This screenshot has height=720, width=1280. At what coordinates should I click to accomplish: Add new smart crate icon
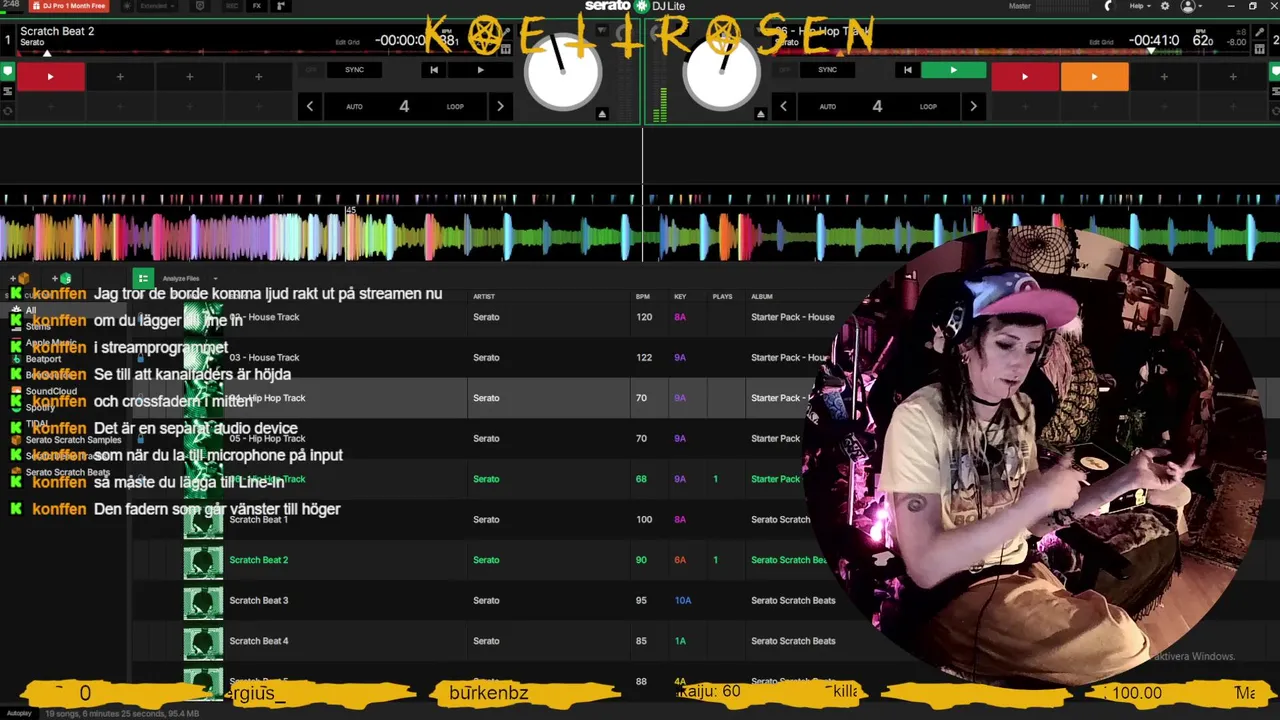(x=61, y=278)
